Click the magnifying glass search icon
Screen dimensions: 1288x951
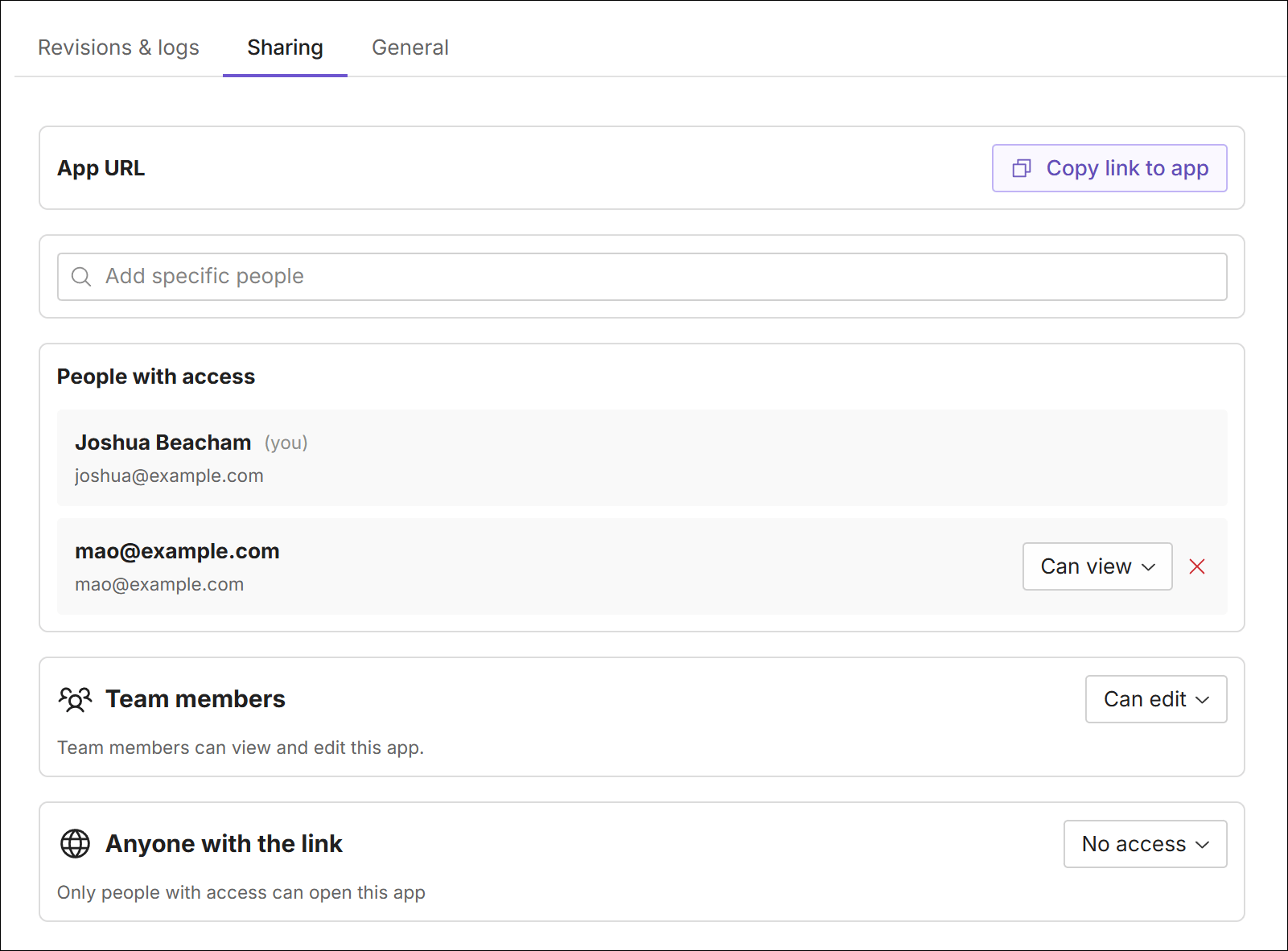click(x=81, y=276)
